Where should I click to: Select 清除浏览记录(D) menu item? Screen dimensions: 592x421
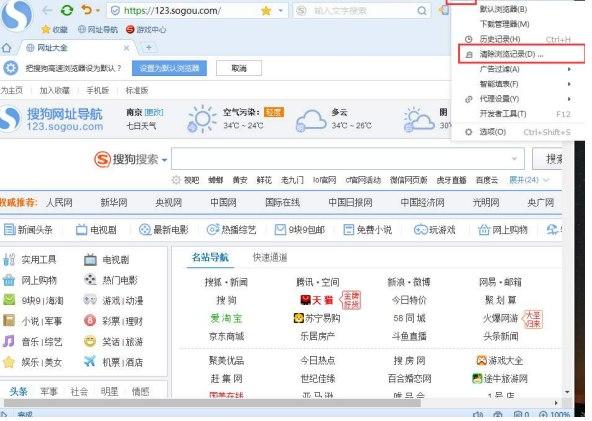pyautogui.click(x=521, y=54)
